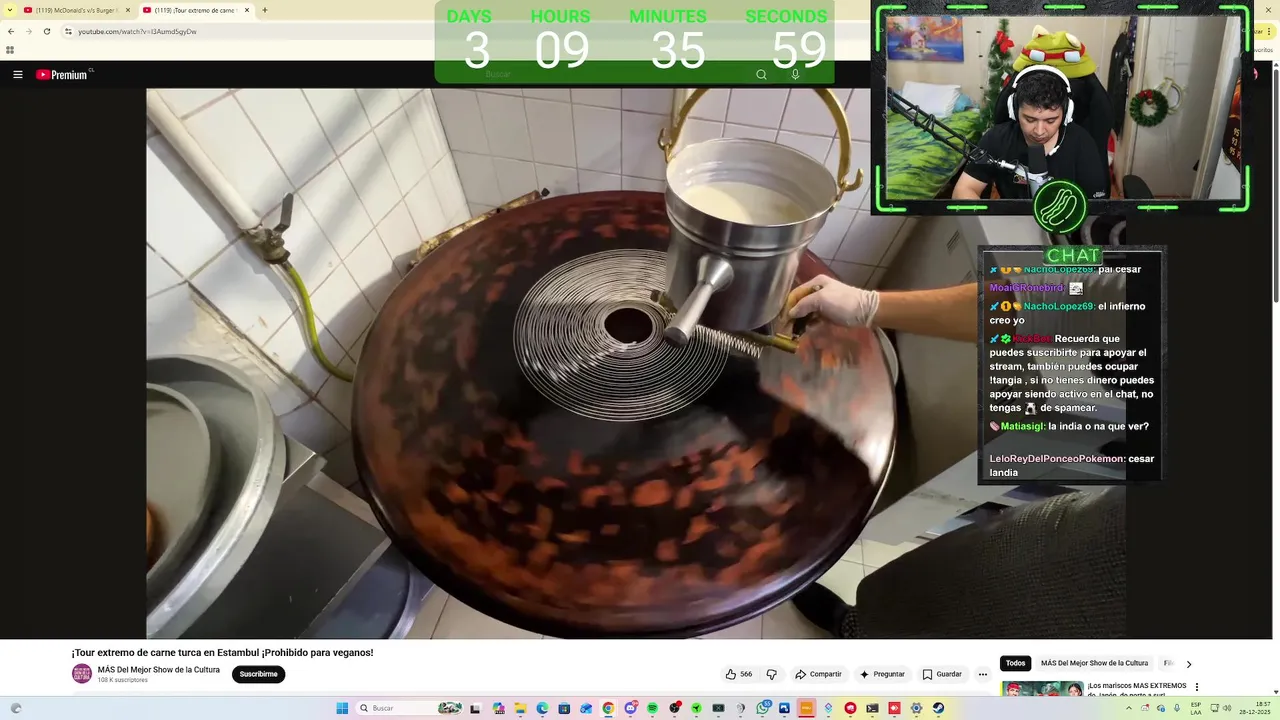
Task: Save video with Guardar button
Action: point(942,674)
